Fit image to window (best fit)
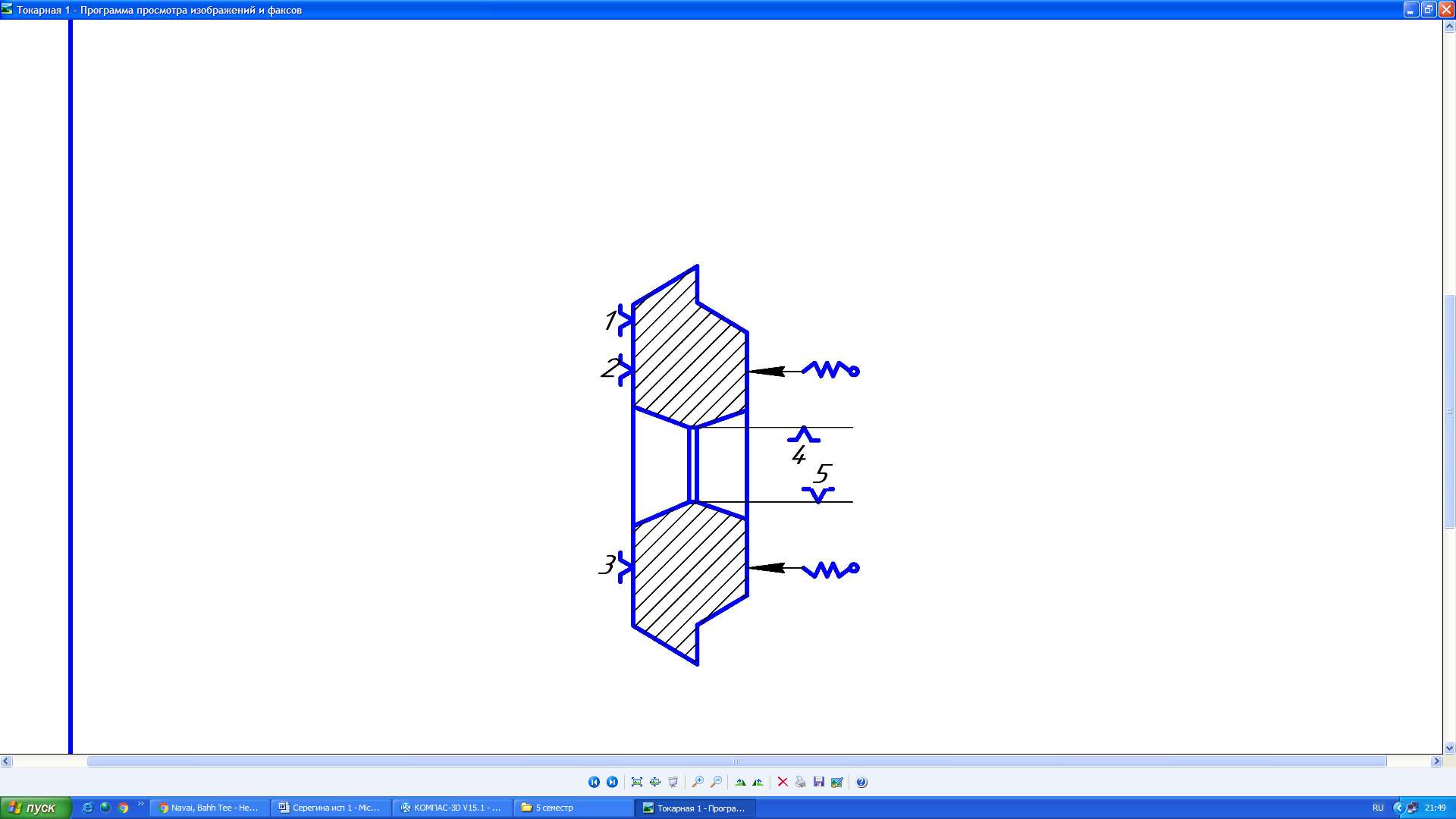 (637, 782)
